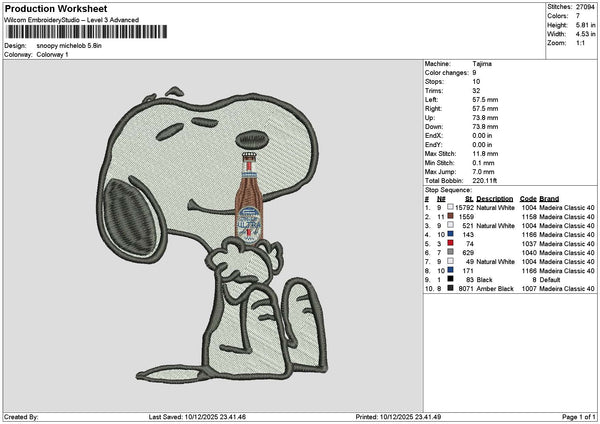This screenshot has height=424, width=600.
Task: Click the 'N#' column header
Action: pos(441,199)
